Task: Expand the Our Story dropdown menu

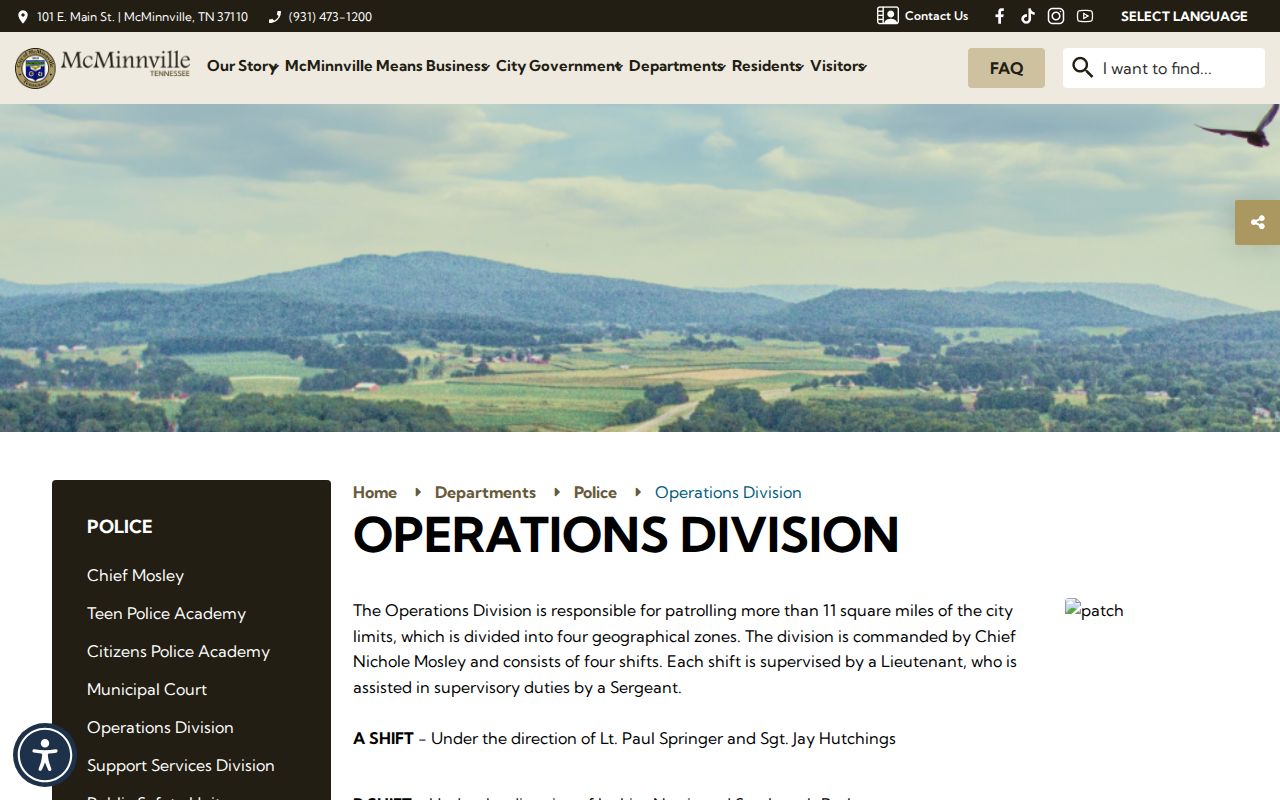Action: 242,66
